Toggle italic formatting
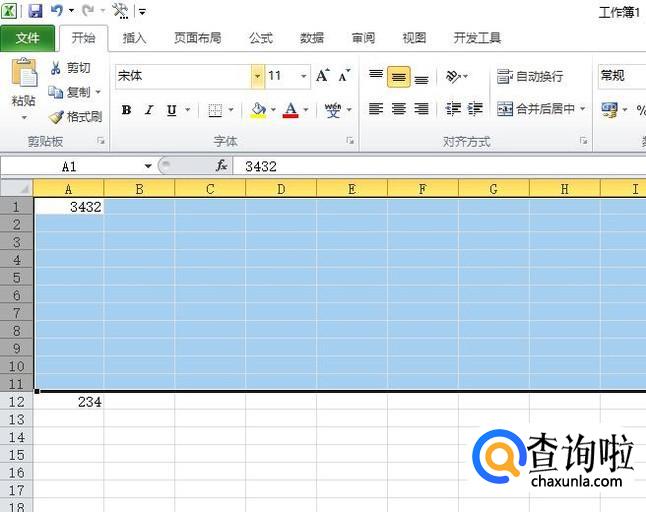The width and height of the screenshot is (646, 512). (149, 110)
